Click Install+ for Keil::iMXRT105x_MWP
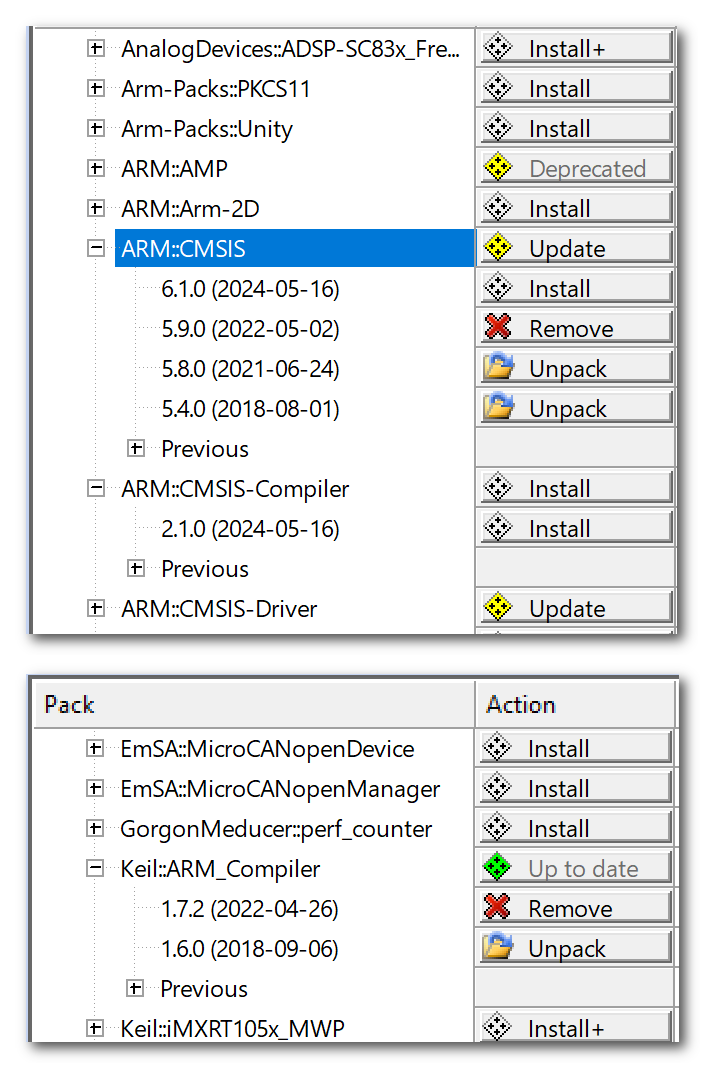The width and height of the screenshot is (705, 1068). (575, 1027)
